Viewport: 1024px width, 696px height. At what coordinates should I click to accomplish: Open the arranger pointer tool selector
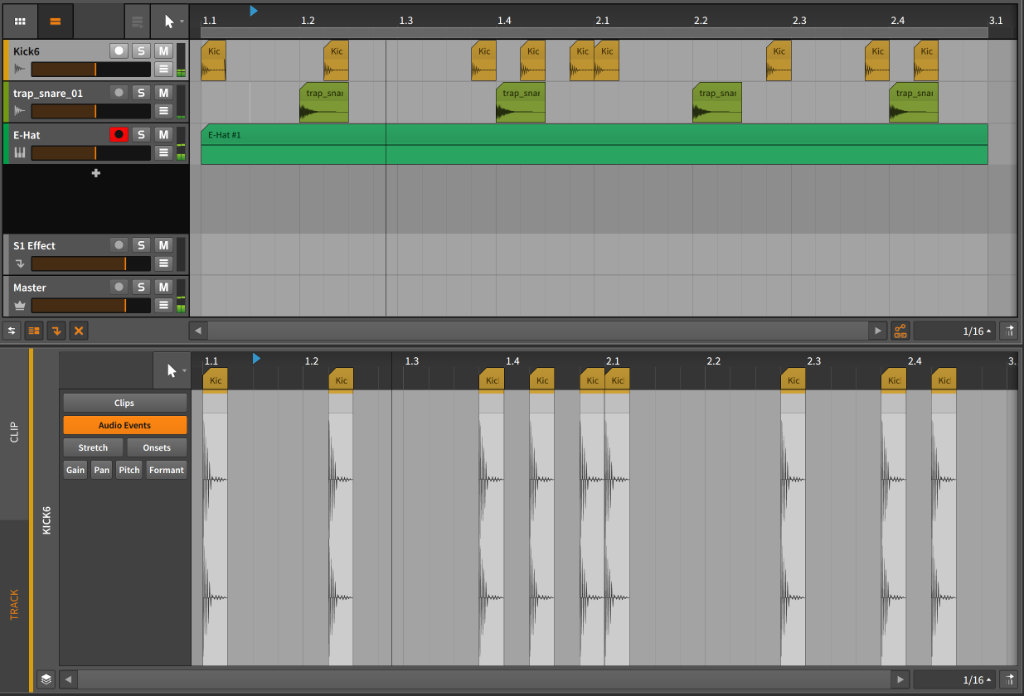pyautogui.click(x=170, y=22)
